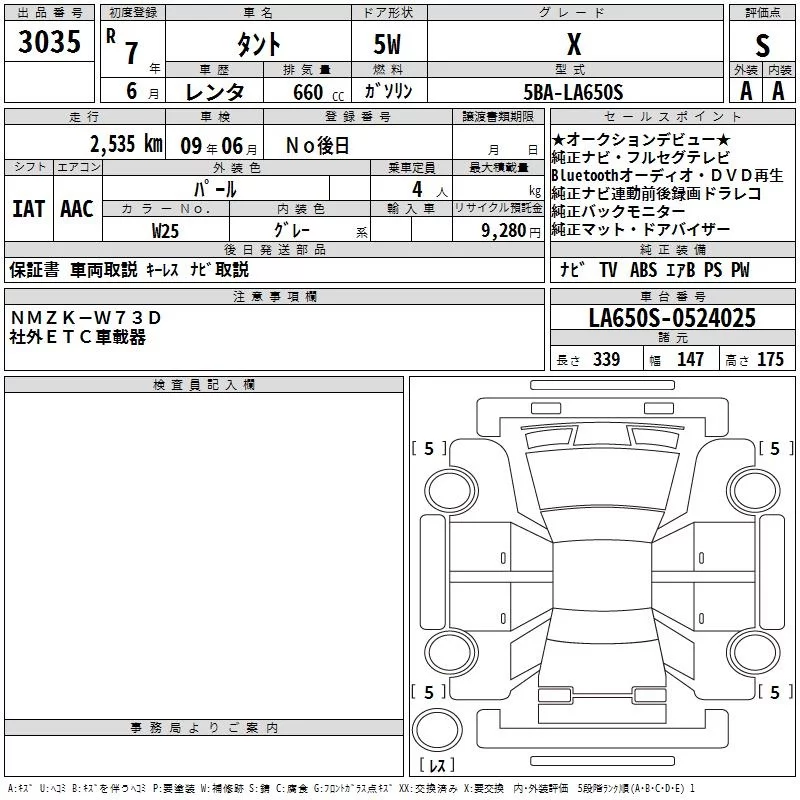Click the line 純正マット・ドアバイザー
800x800 pixels.
pos(641,229)
